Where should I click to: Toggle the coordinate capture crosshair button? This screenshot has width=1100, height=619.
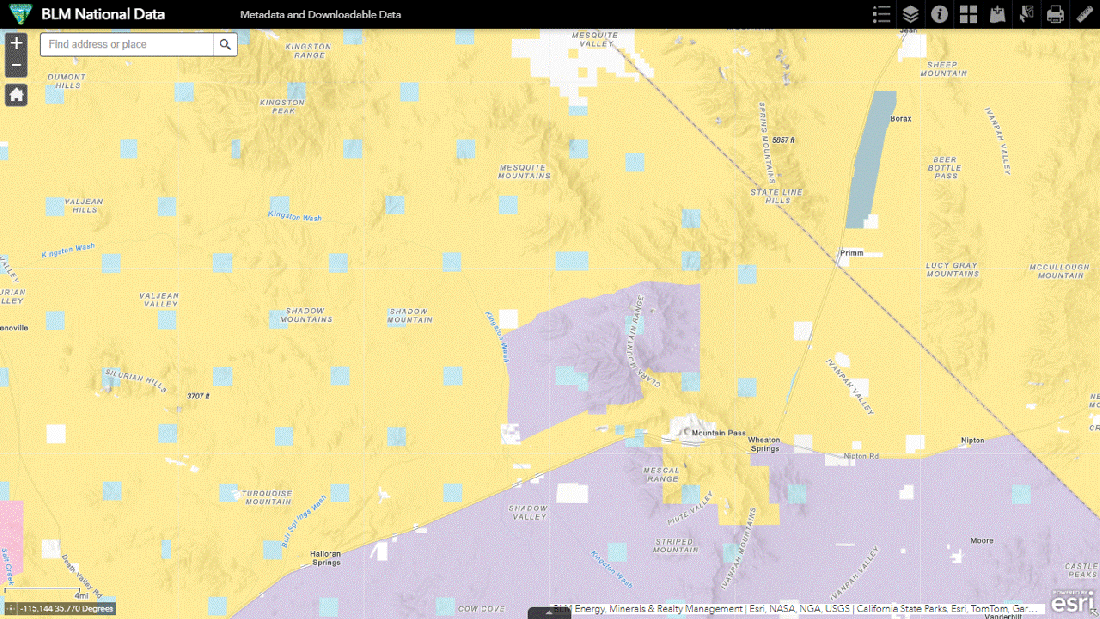pyautogui.click(x=10, y=608)
